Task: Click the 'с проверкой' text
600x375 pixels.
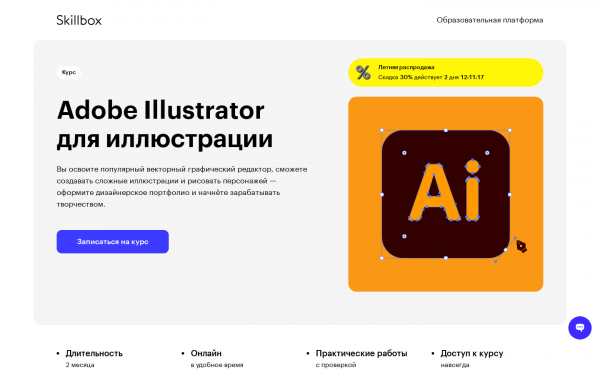Action: coord(336,365)
